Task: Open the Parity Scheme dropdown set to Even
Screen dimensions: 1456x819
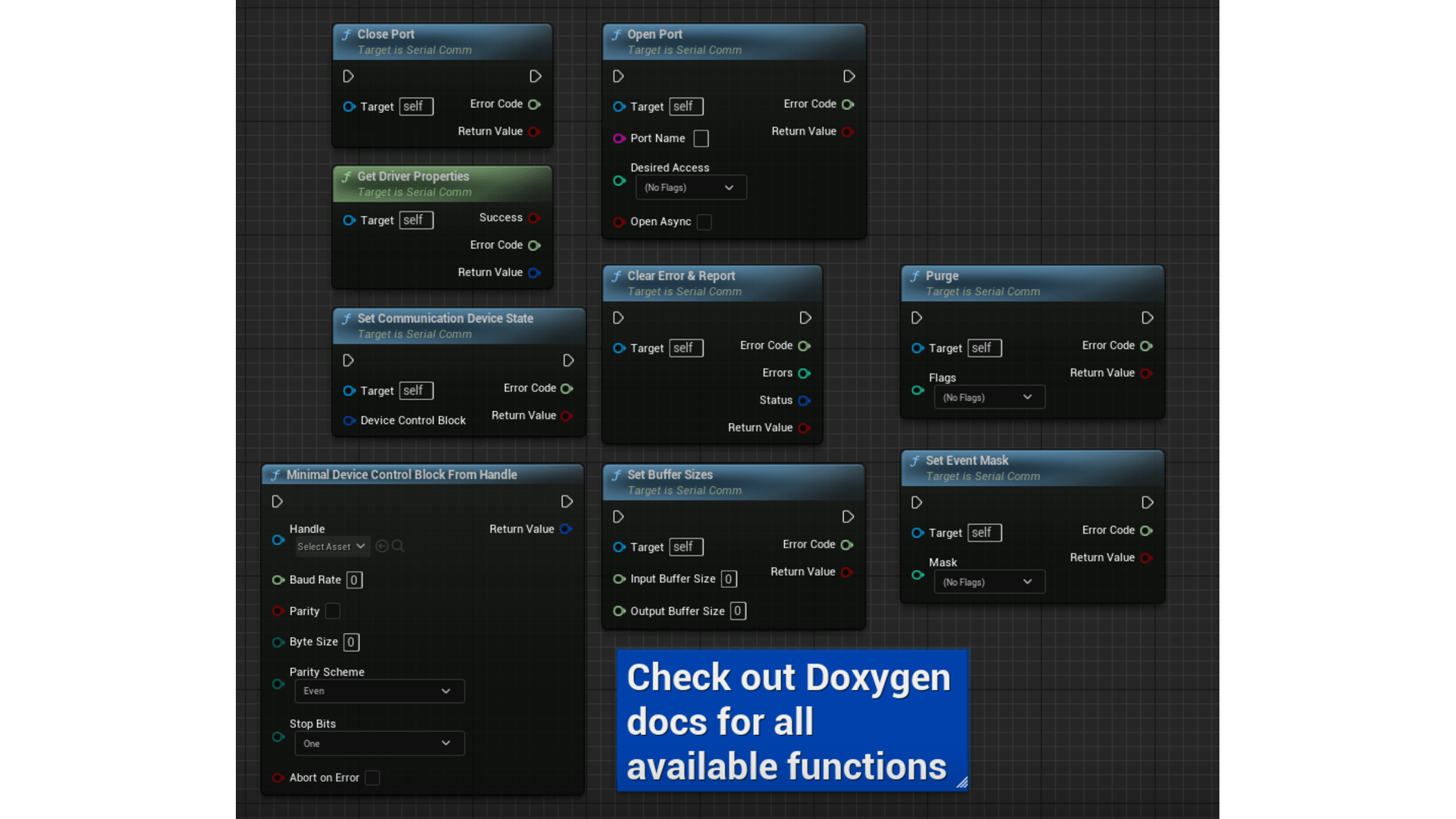Action: pyautogui.click(x=378, y=691)
